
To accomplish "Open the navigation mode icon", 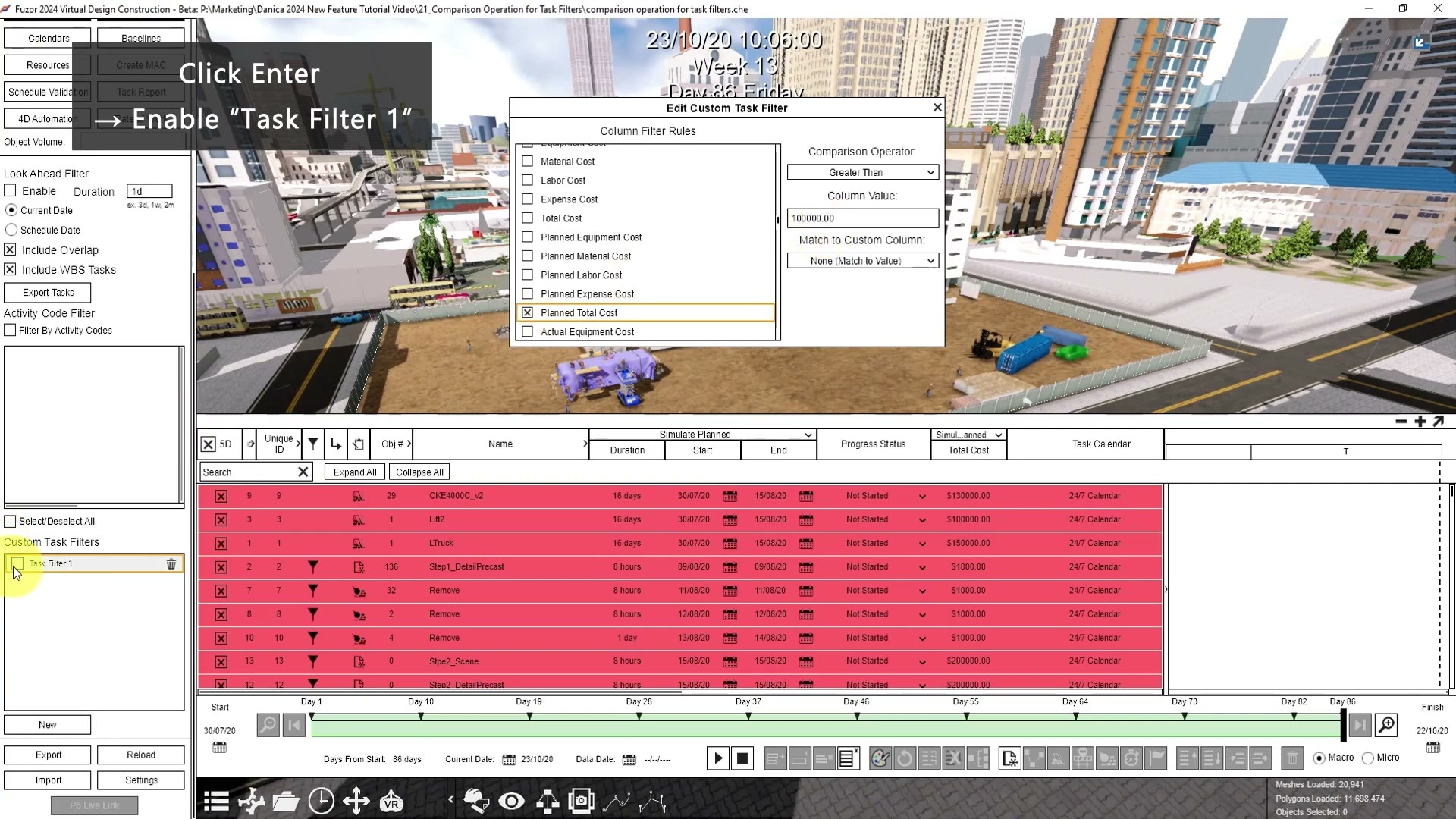I will coord(251,802).
